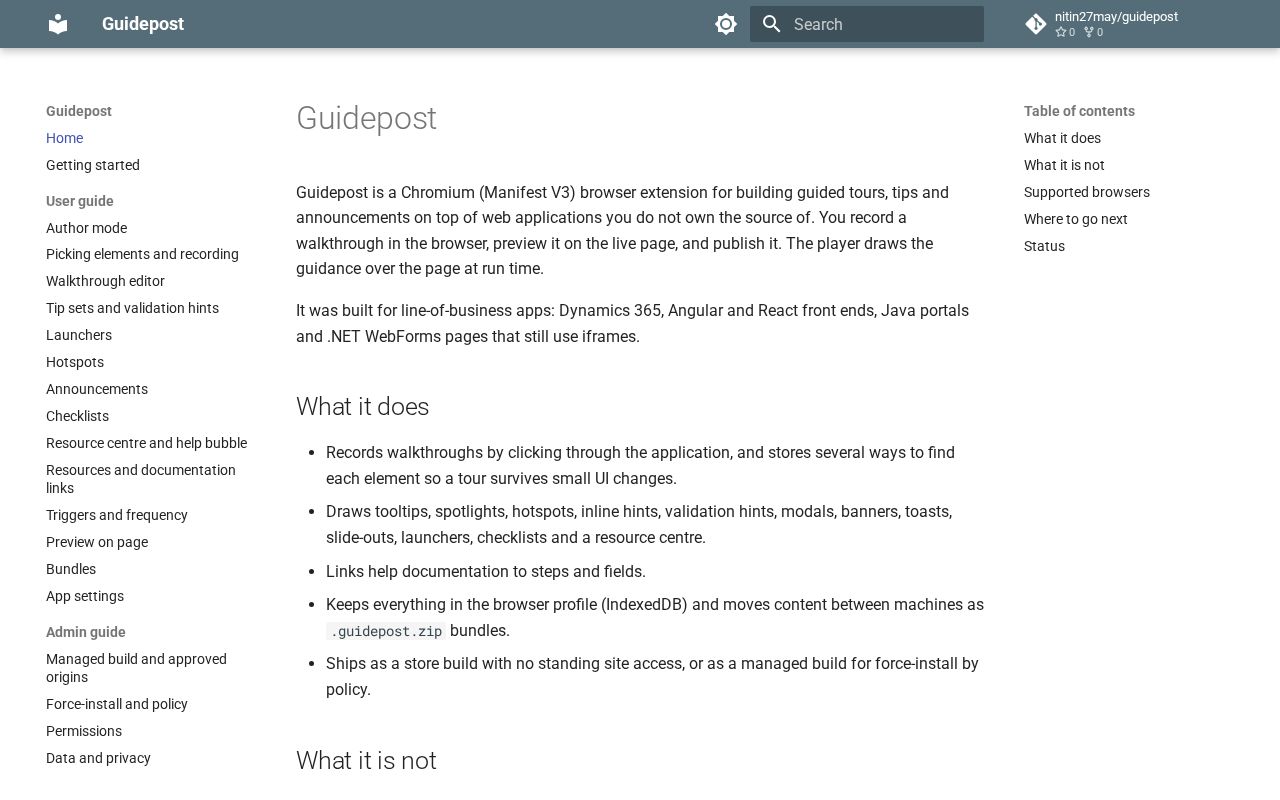
Task: Navigate to Tip sets and validation hints
Action: pyautogui.click(x=132, y=308)
